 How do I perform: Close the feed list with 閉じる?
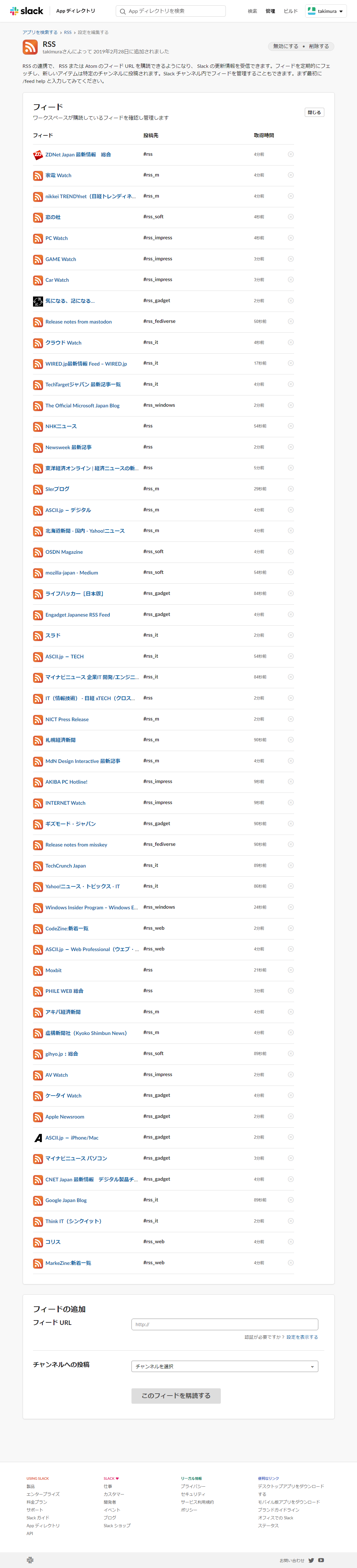point(314,112)
